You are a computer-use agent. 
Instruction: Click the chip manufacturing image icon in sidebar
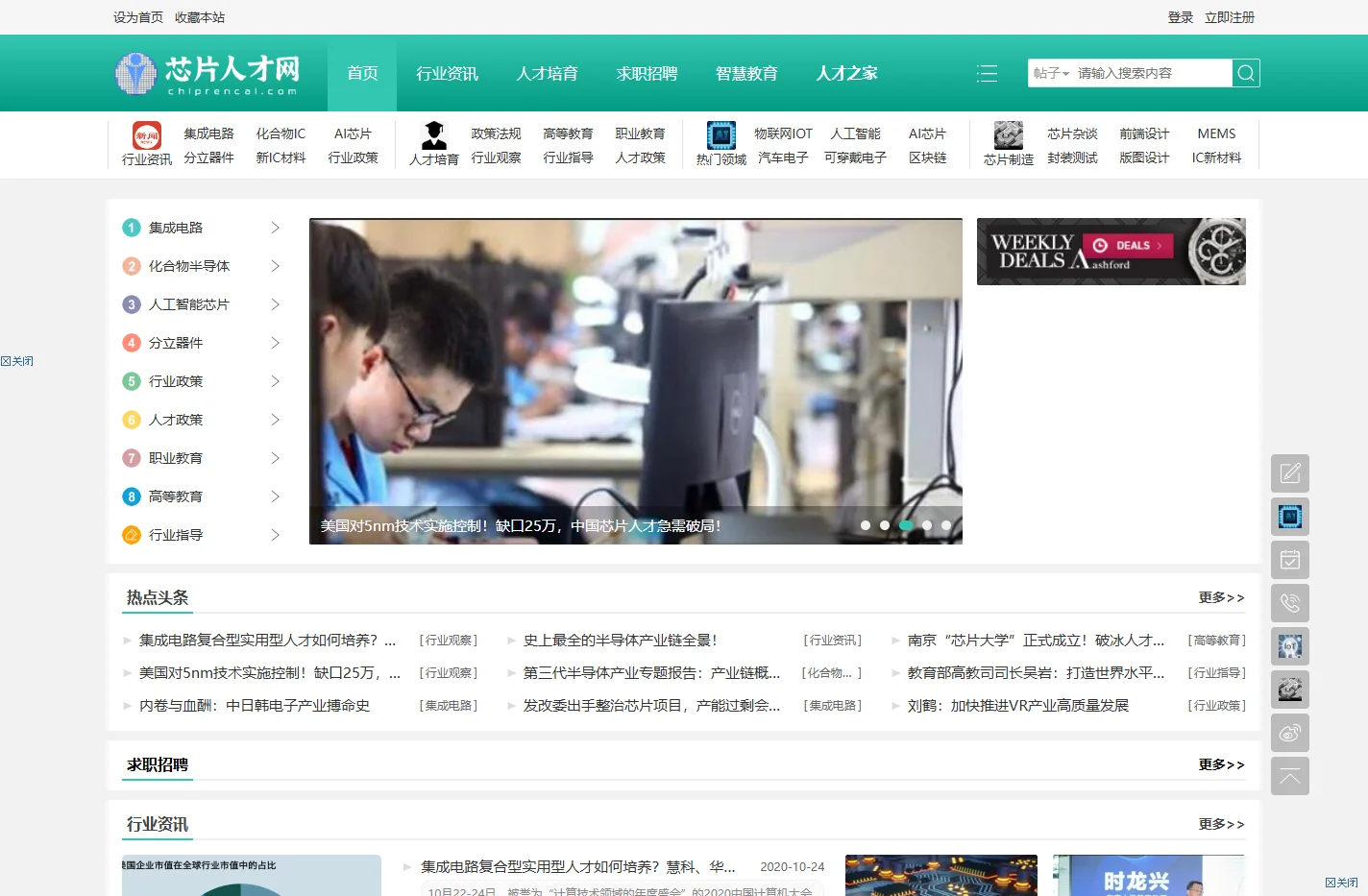pyautogui.click(x=1290, y=690)
